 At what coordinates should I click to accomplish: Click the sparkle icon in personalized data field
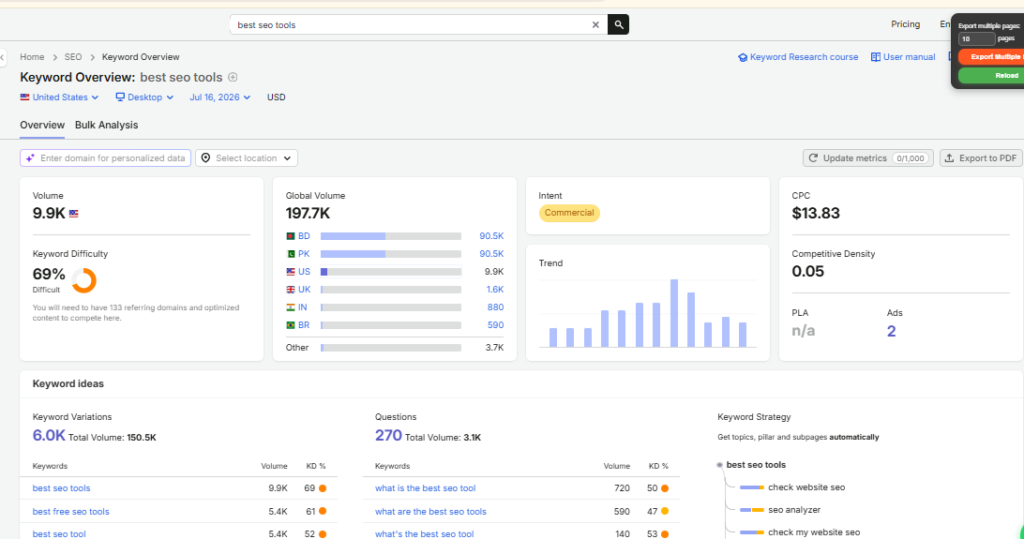click(30, 158)
